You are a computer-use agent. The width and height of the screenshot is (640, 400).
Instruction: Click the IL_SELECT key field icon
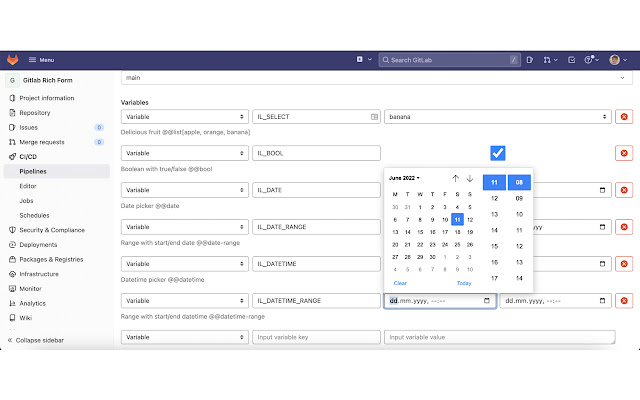coord(374,117)
